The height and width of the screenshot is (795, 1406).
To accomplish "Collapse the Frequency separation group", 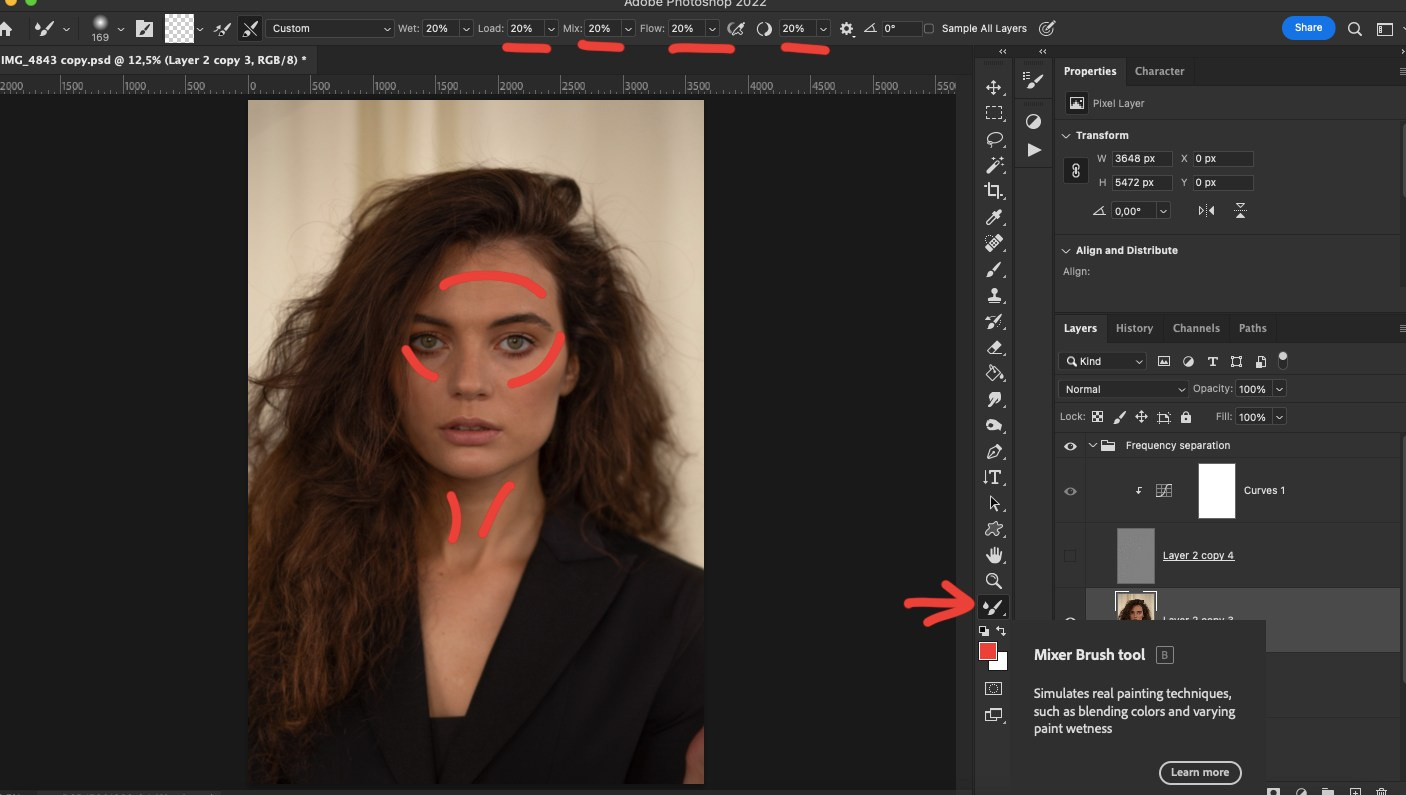I will pyautogui.click(x=1092, y=445).
